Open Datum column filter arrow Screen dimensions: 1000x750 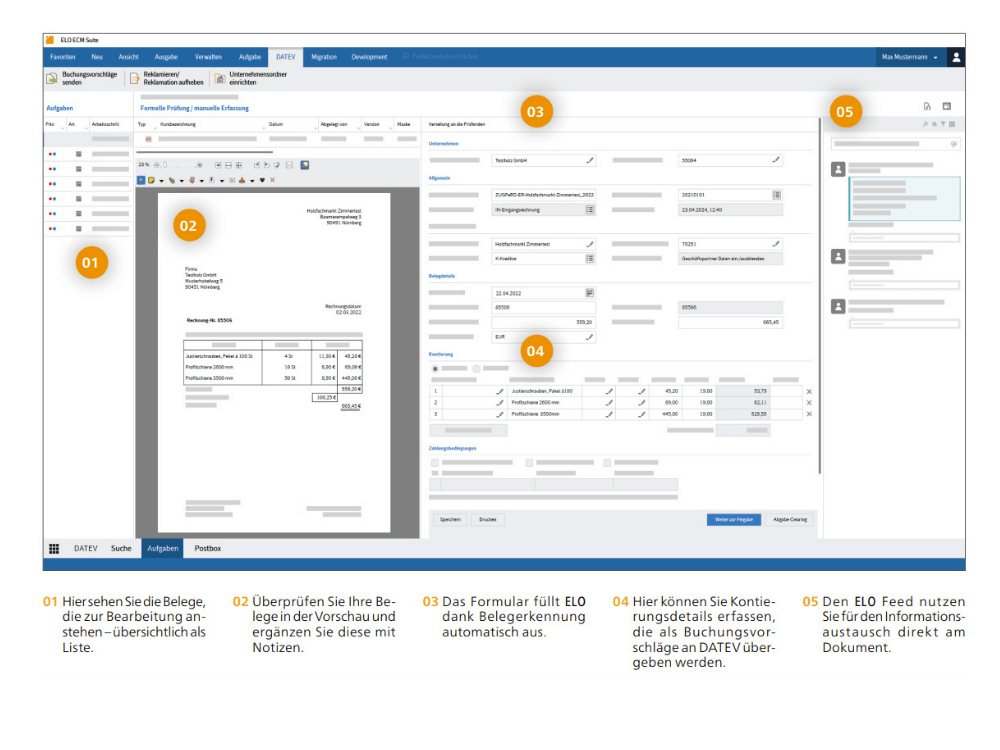pos(315,128)
